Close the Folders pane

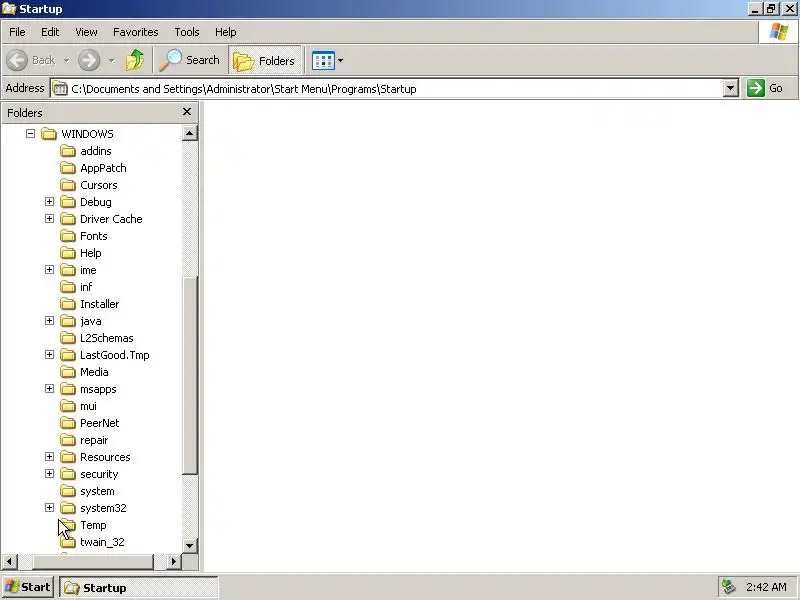click(187, 112)
